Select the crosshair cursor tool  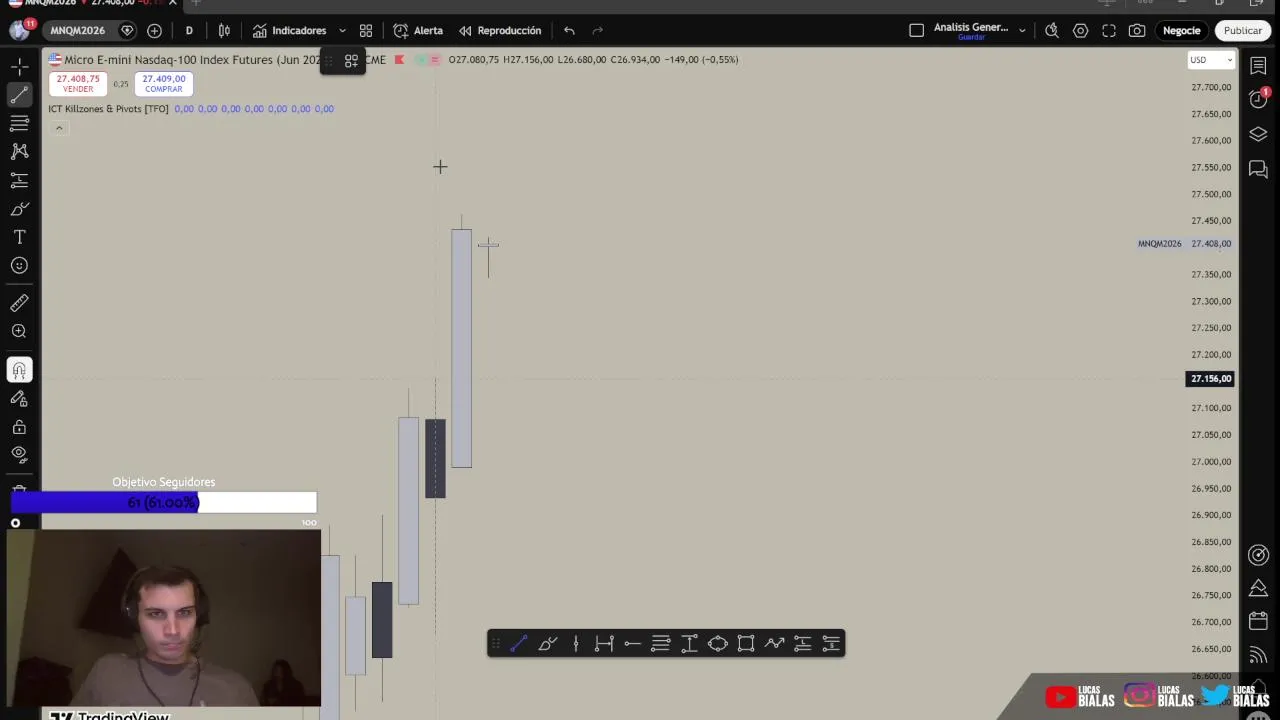tap(19, 67)
